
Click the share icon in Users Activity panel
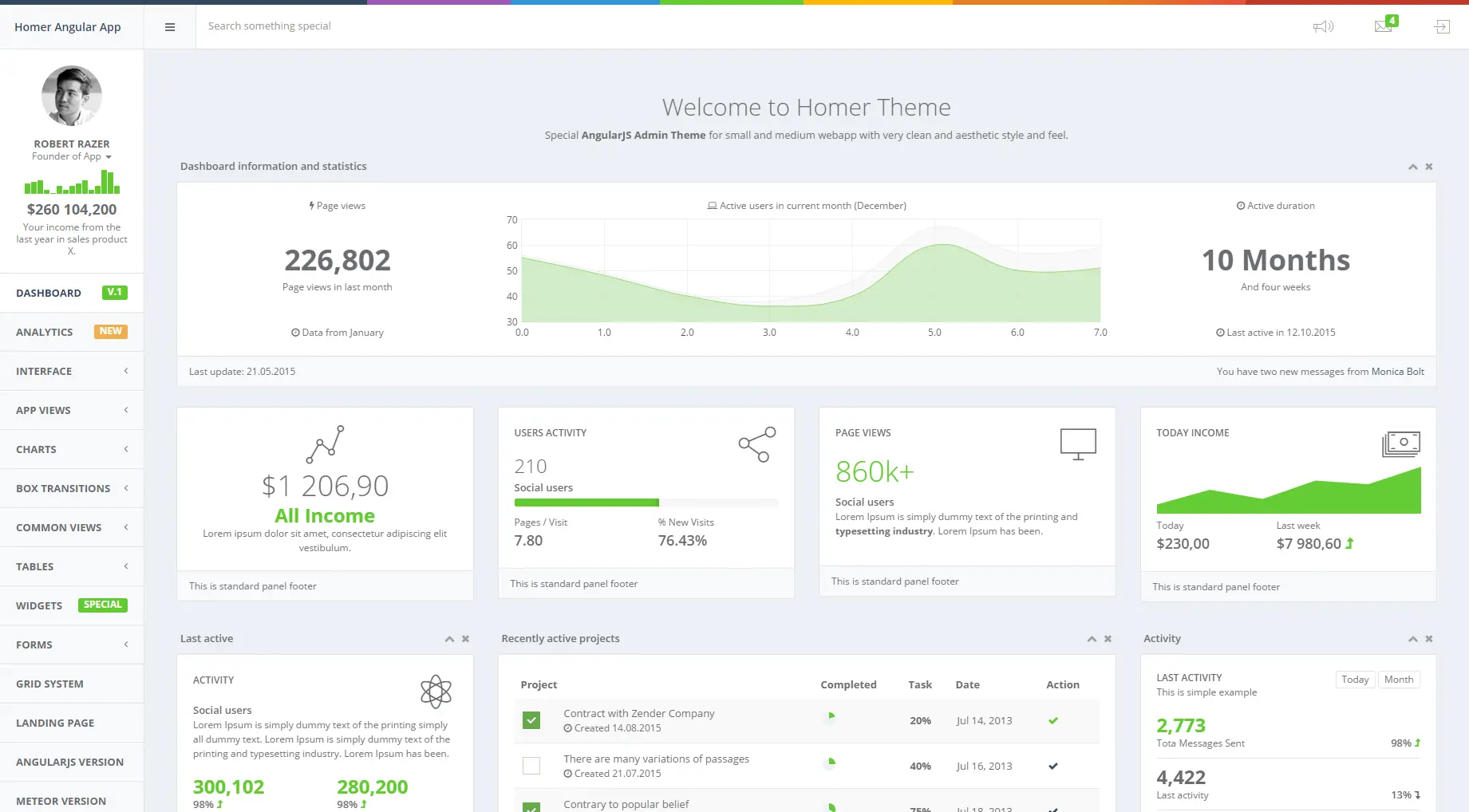[x=756, y=444]
